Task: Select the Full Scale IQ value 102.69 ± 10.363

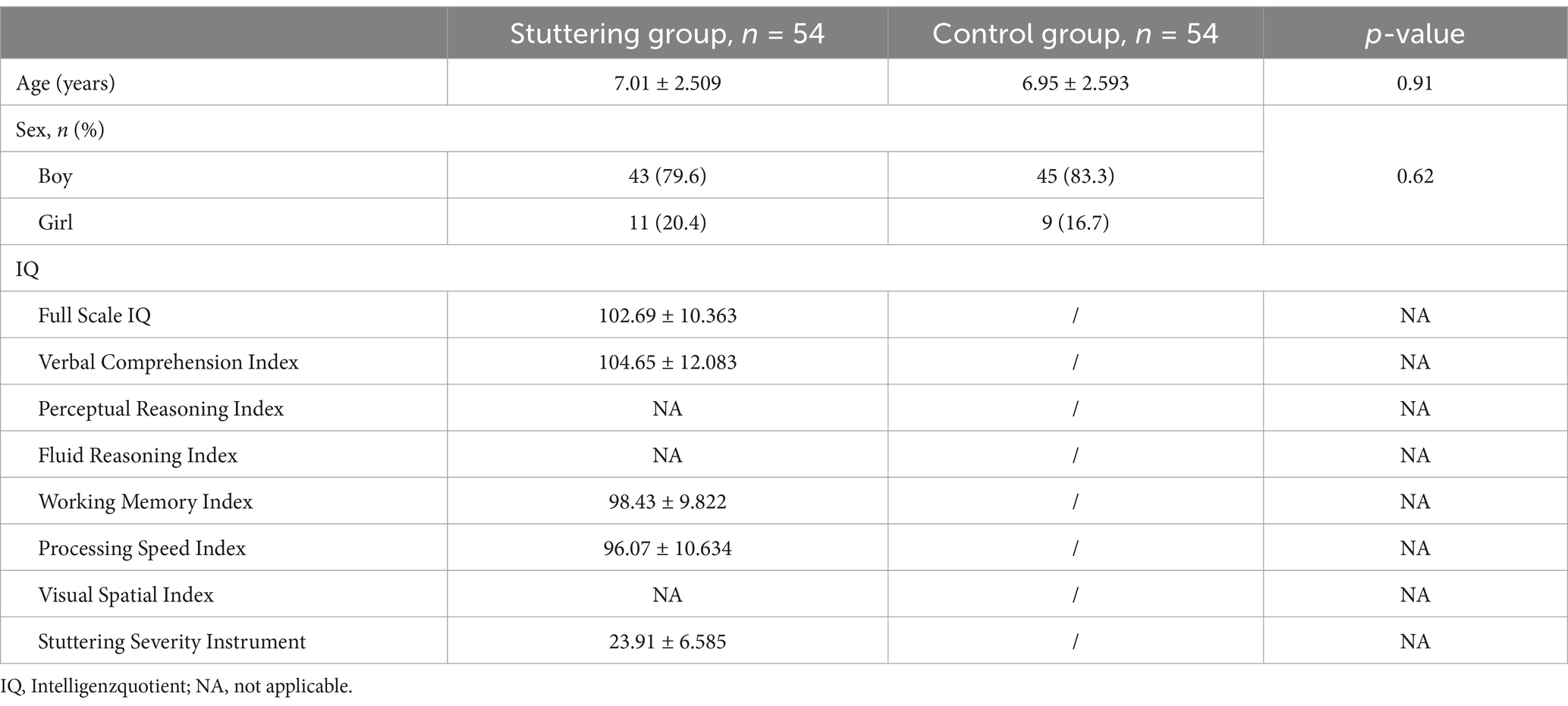Action: pos(668,315)
